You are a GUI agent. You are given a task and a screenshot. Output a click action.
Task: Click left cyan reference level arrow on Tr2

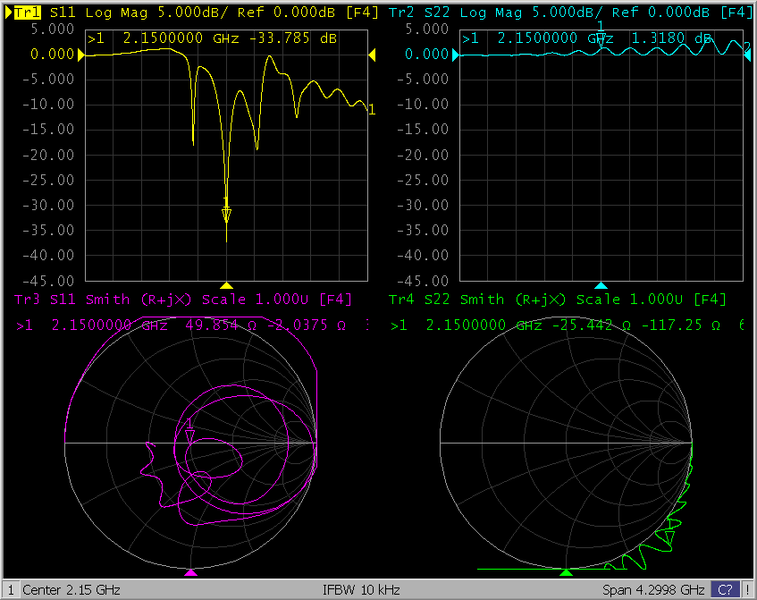point(456,56)
